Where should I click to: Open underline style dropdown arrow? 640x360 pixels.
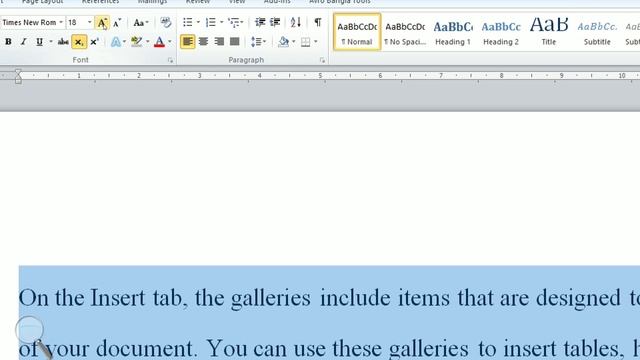click(x=51, y=42)
